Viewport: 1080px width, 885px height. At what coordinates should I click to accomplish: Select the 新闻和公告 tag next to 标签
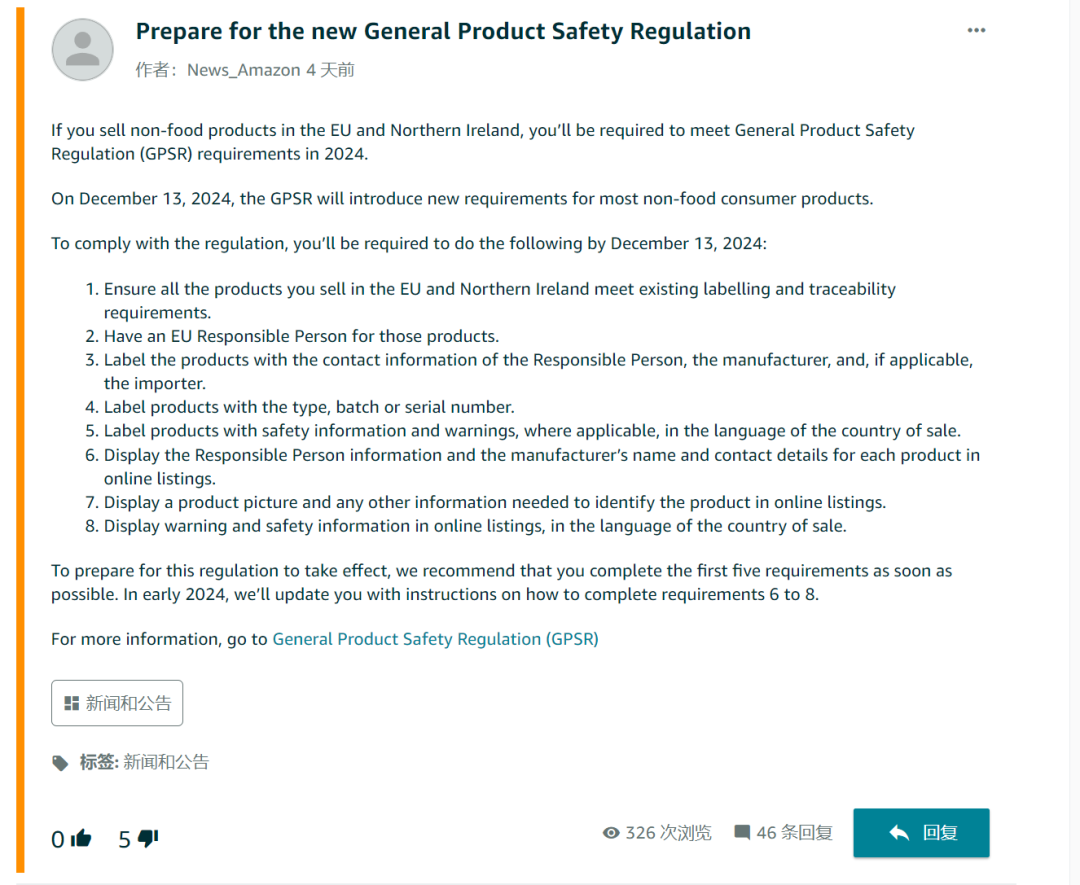[x=166, y=762]
